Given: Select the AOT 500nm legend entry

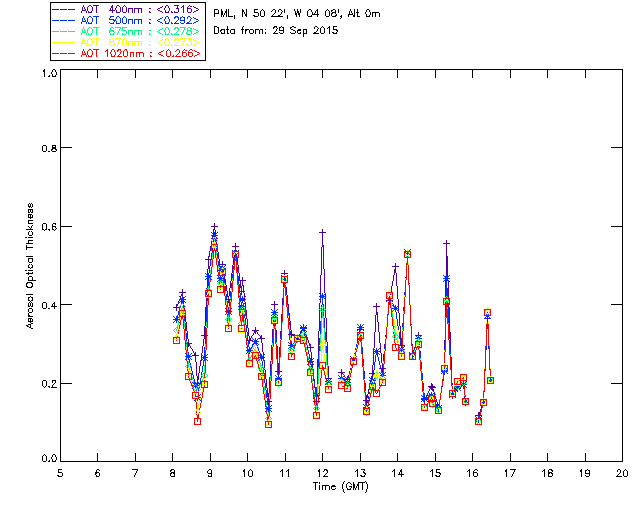Looking at the screenshot, I should [146, 20].
